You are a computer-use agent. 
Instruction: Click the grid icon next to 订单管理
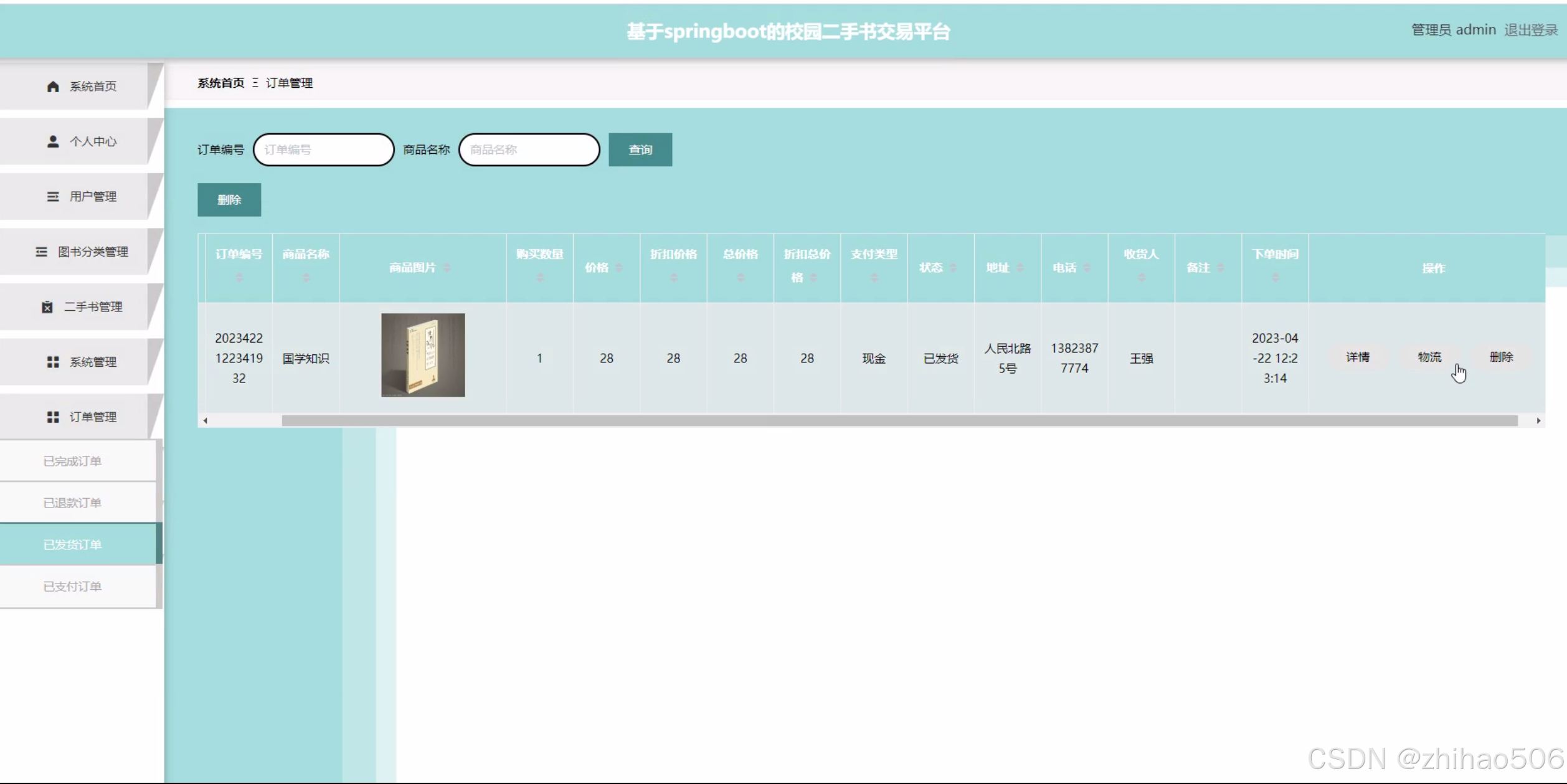point(53,417)
